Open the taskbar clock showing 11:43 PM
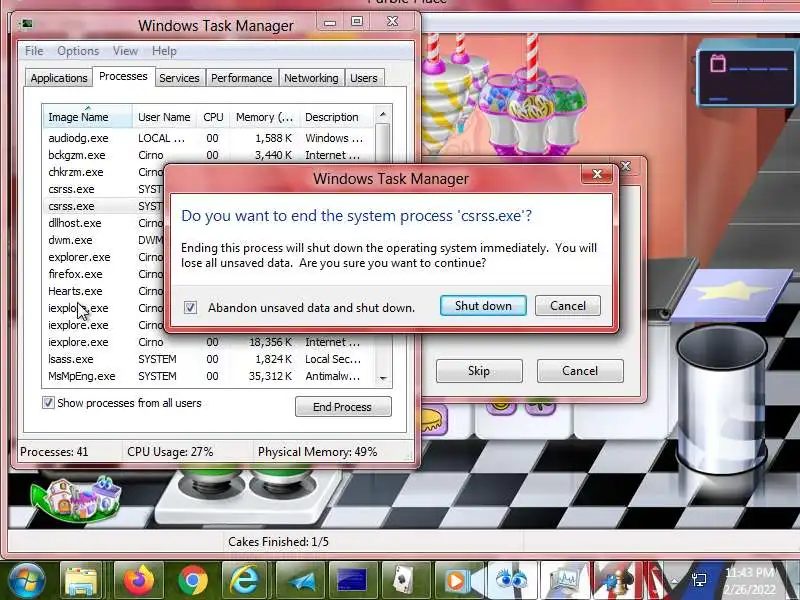The height and width of the screenshot is (600, 800). tap(750, 581)
